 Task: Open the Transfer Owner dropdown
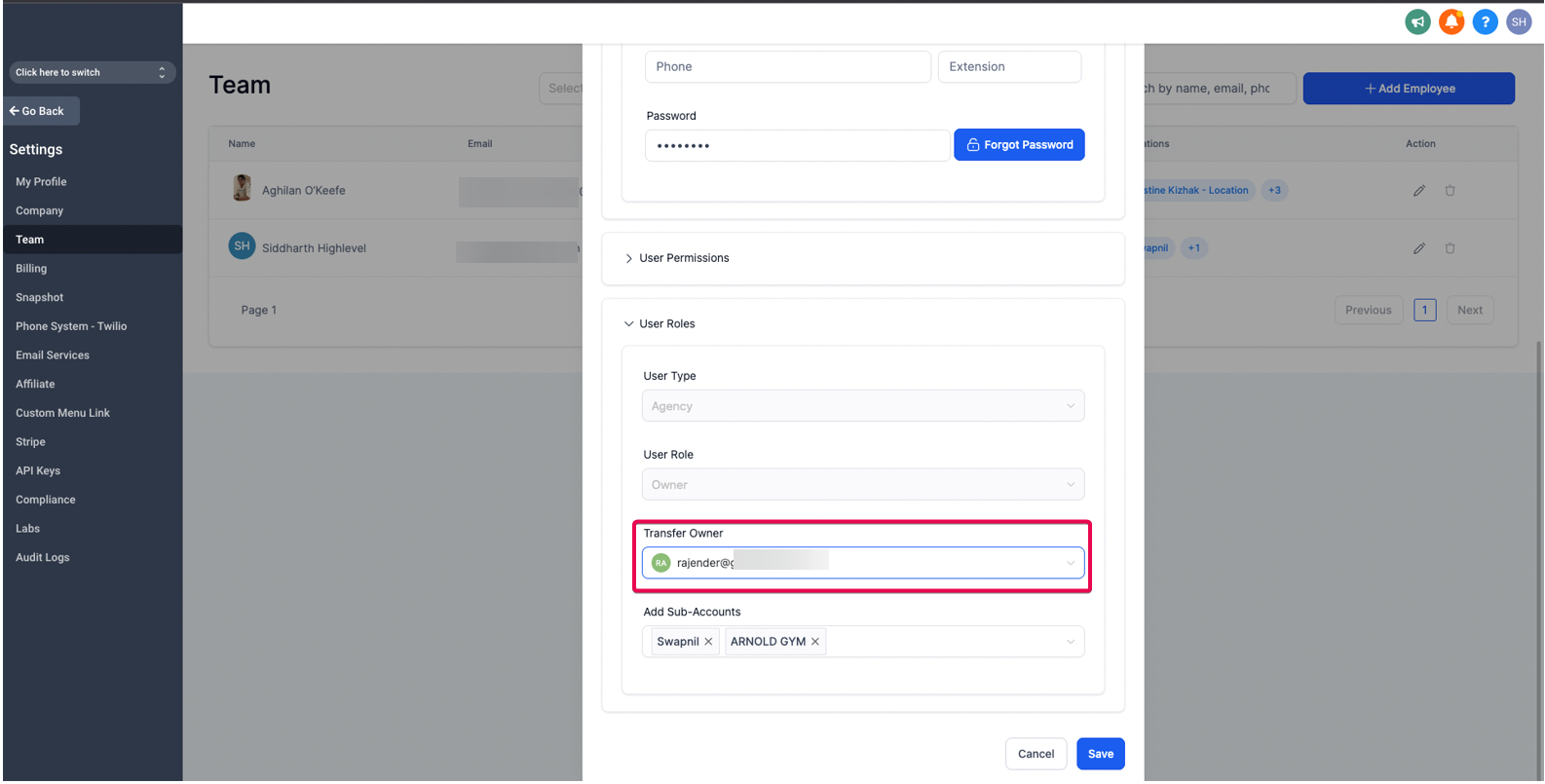tap(862, 563)
